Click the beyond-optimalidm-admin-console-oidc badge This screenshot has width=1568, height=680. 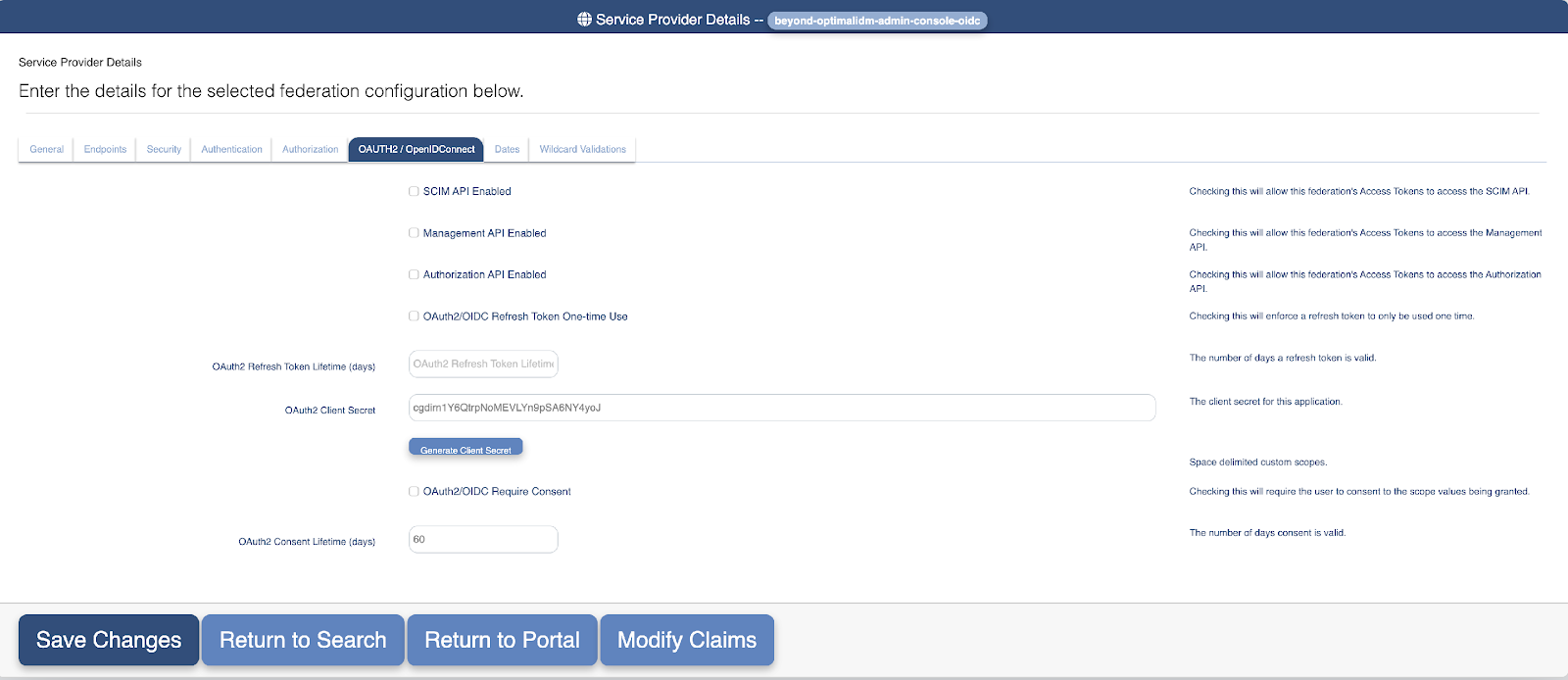[x=877, y=21]
